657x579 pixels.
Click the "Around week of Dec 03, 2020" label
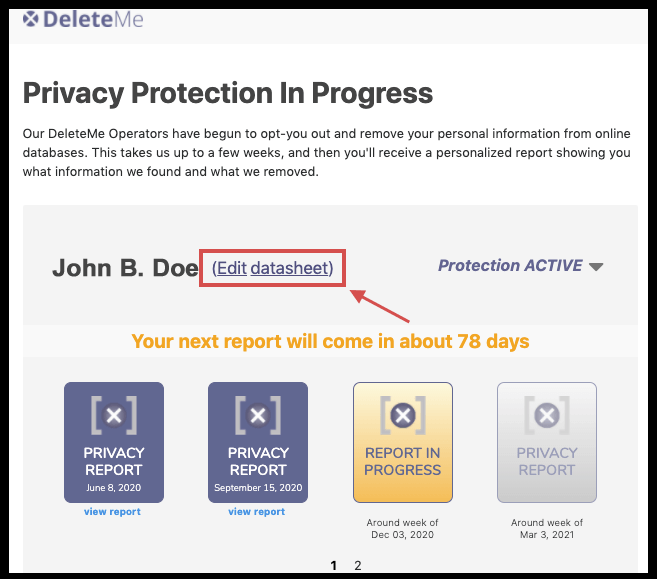click(x=402, y=529)
